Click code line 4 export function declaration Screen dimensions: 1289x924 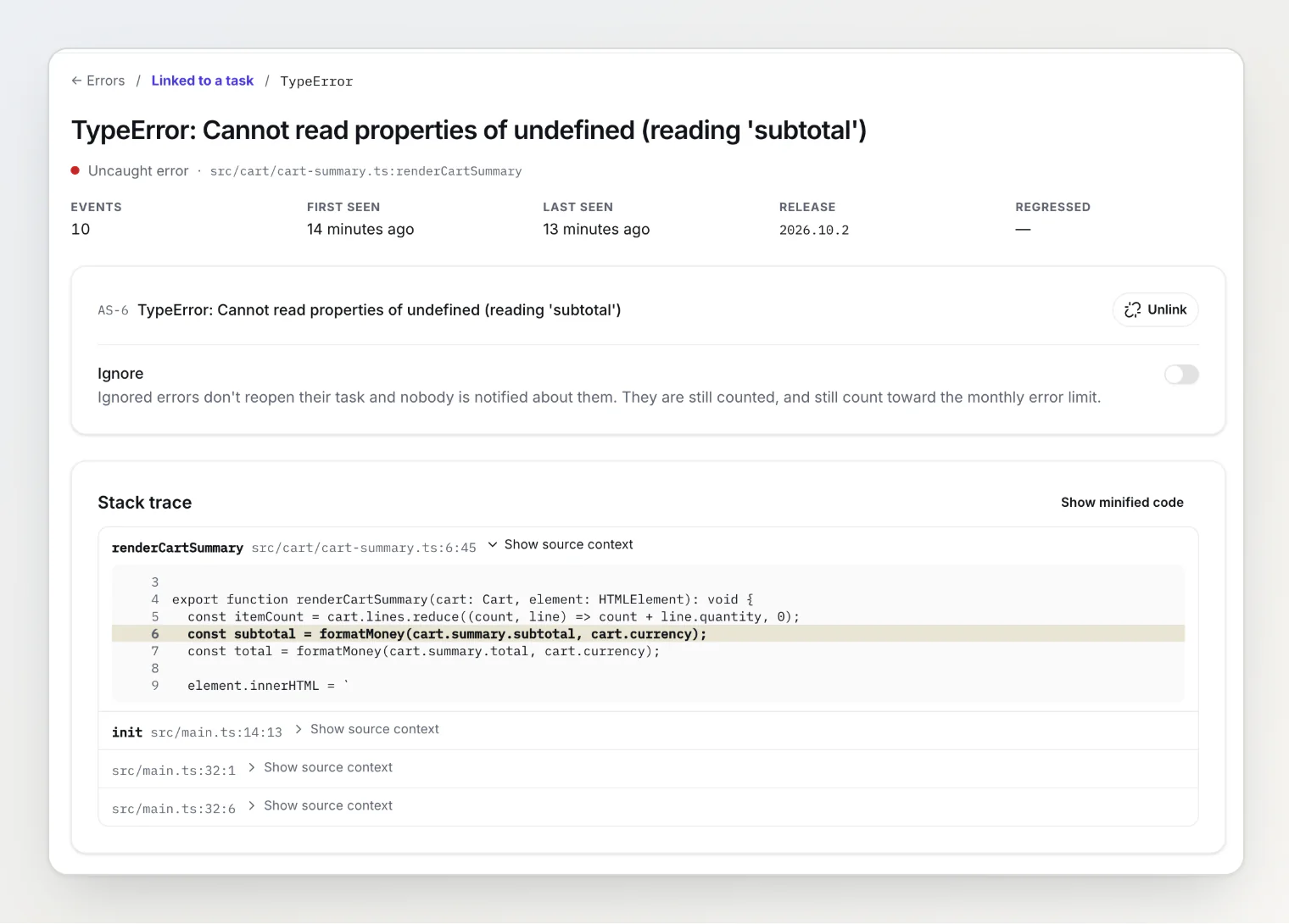(462, 599)
